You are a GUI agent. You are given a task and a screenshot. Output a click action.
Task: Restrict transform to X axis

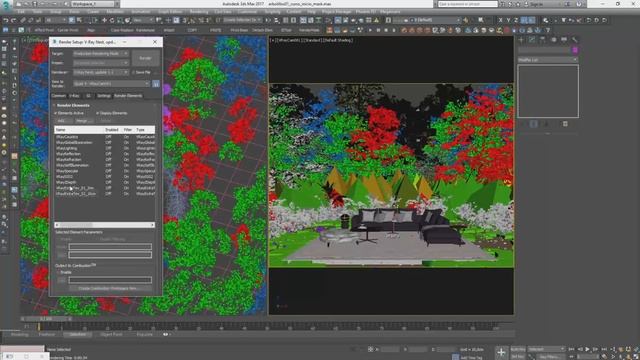(x=500, y=20)
